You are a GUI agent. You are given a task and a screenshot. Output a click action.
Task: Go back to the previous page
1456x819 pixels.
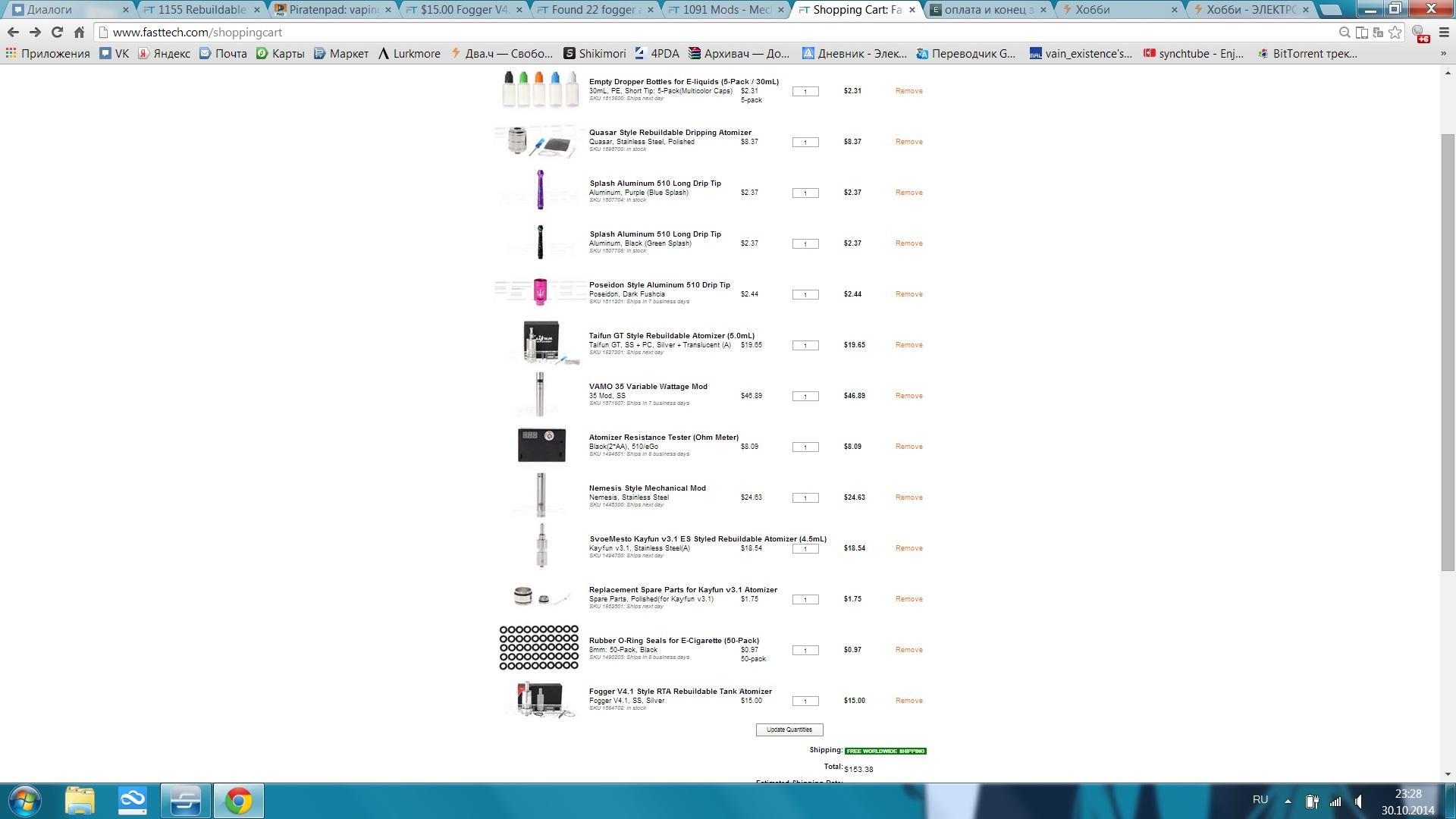[x=13, y=33]
